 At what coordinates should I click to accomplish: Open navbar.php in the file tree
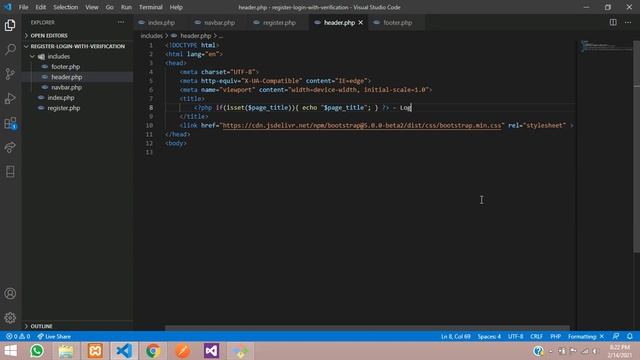[x=66, y=87]
